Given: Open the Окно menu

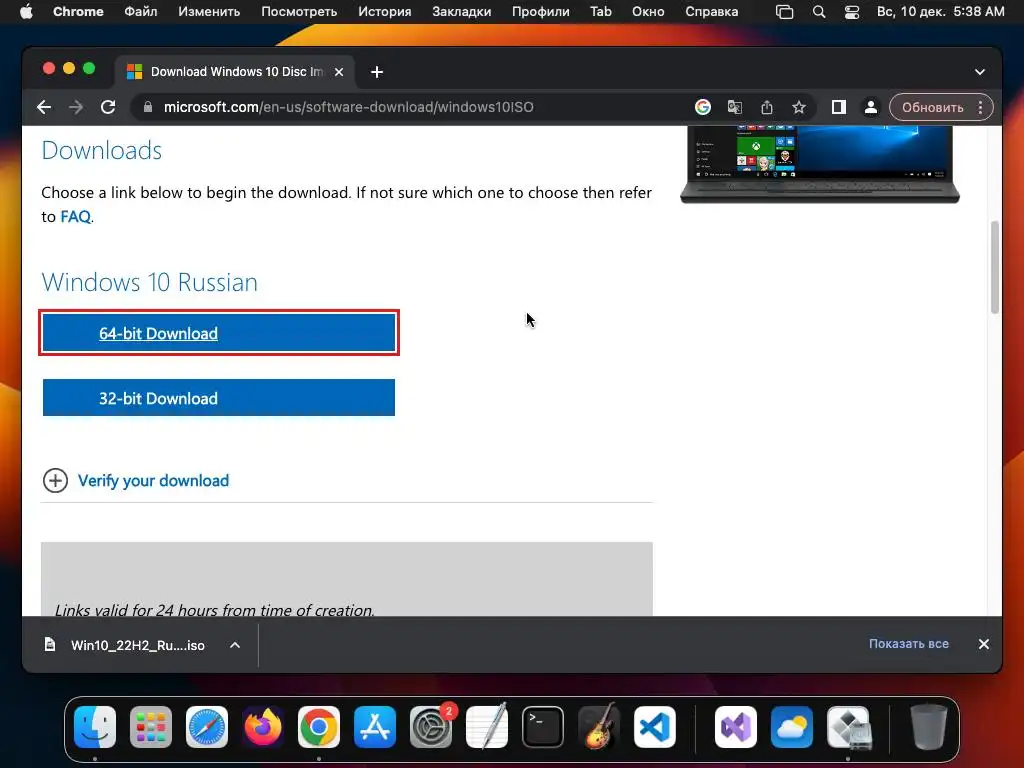Looking at the screenshot, I should [x=648, y=12].
